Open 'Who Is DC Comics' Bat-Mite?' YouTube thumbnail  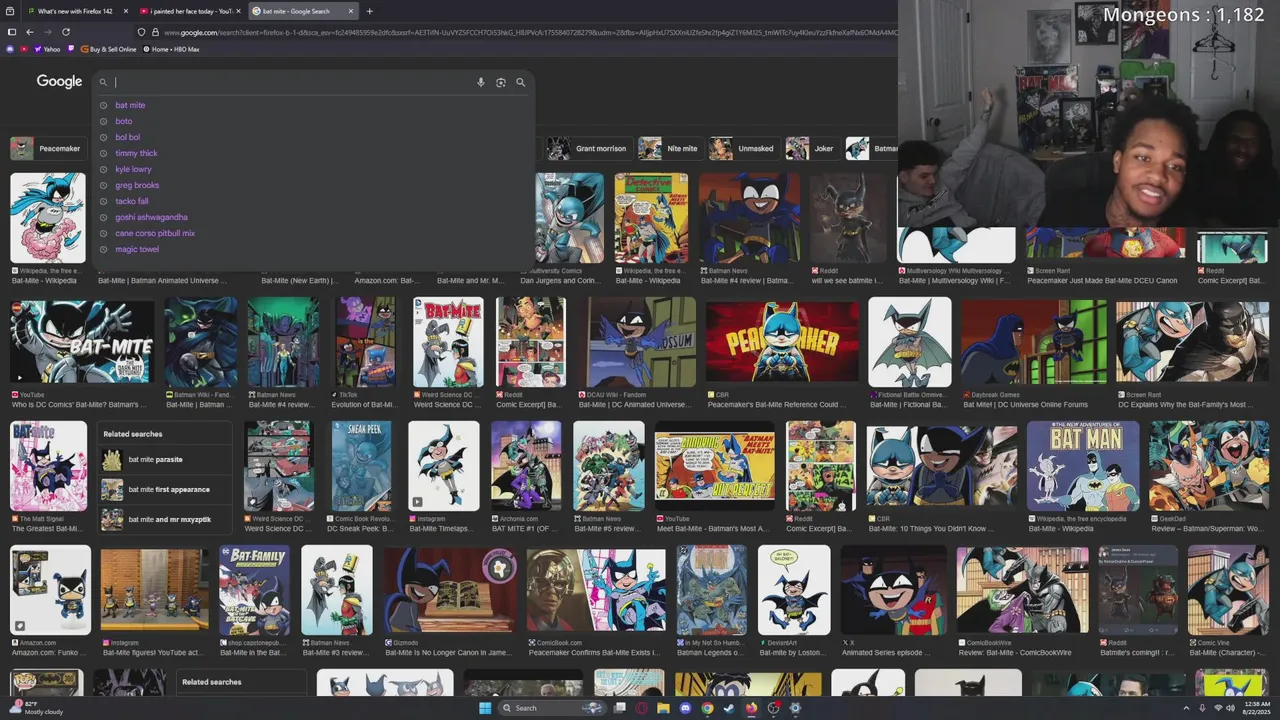[x=82, y=342]
